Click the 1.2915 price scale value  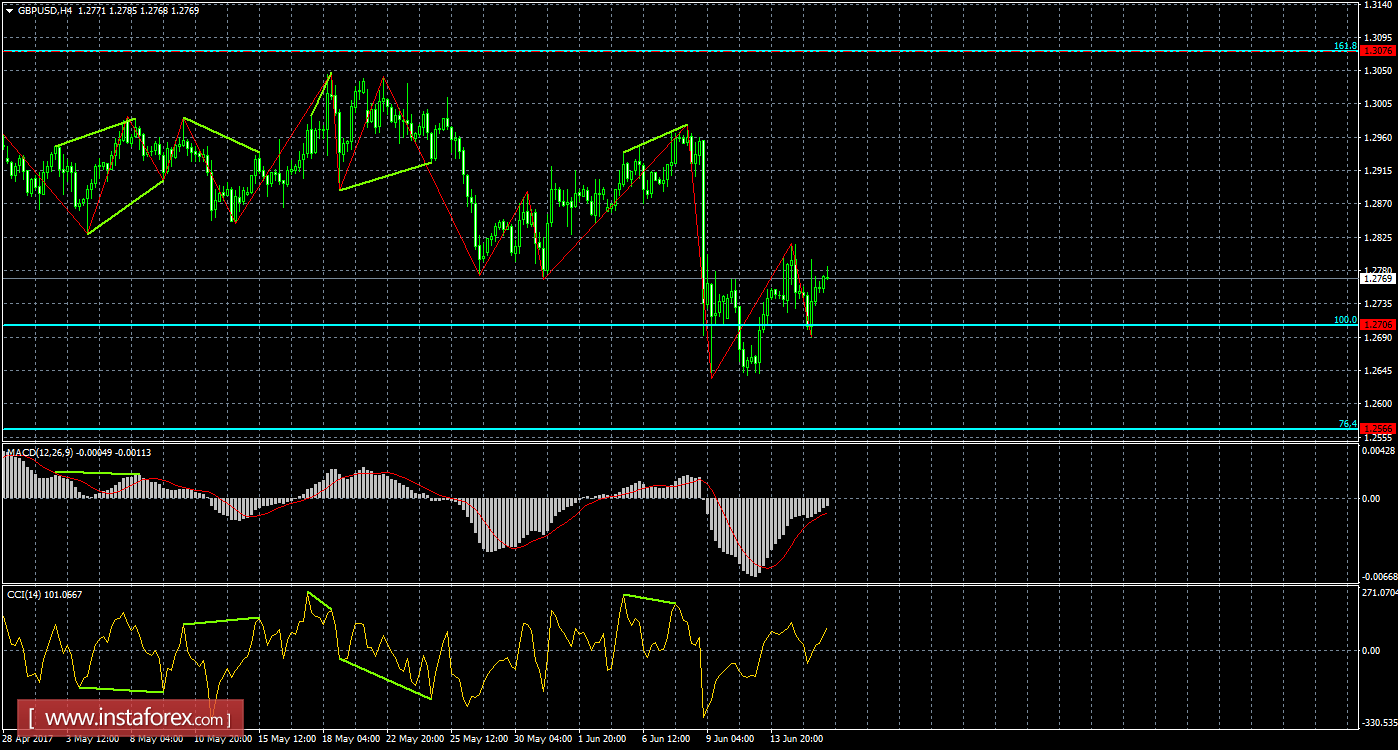(1379, 171)
